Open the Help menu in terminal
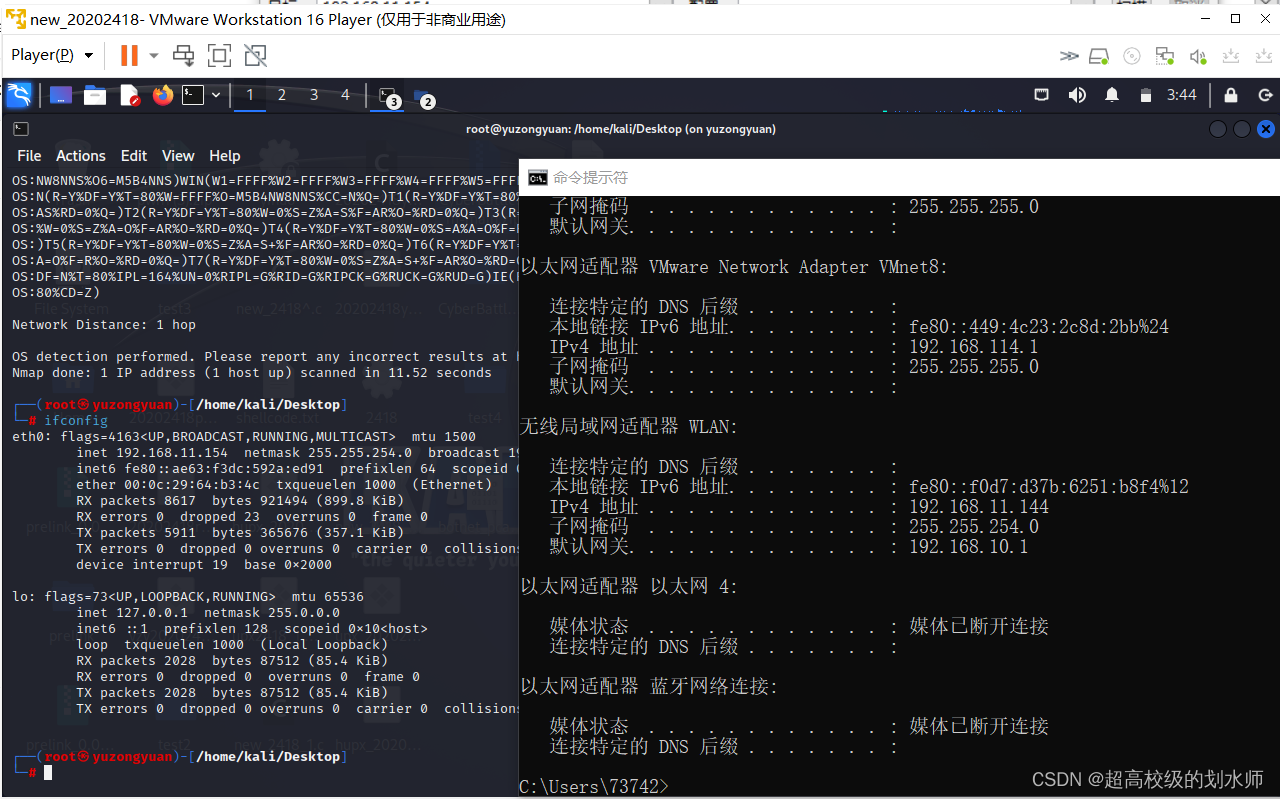 pyautogui.click(x=224, y=156)
